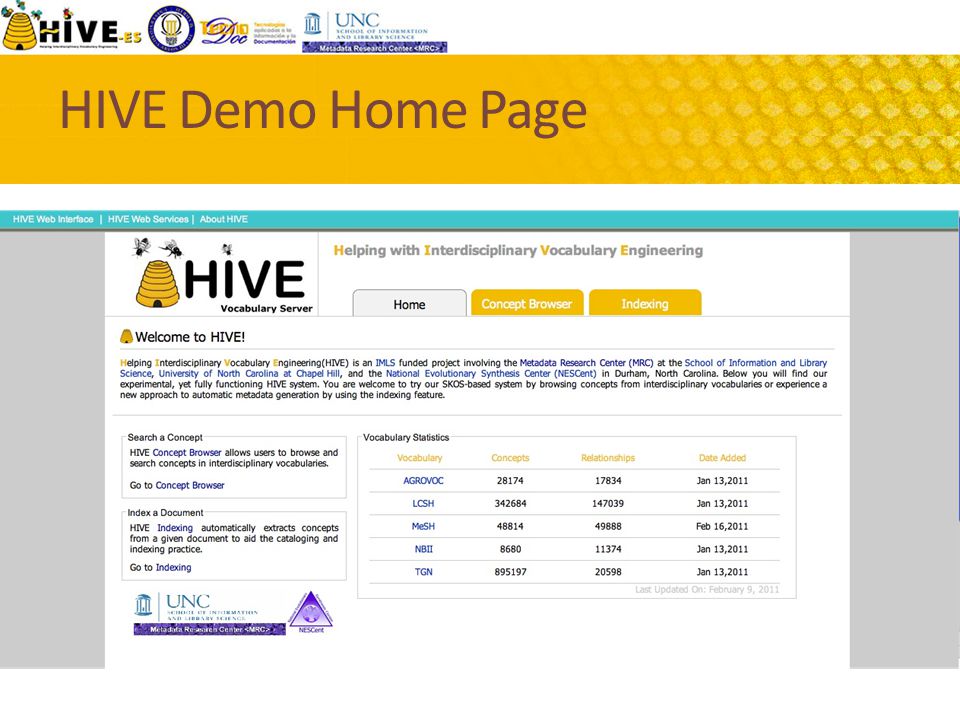Open the AGROVOC vocabulary link

click(x=423, y=481)
